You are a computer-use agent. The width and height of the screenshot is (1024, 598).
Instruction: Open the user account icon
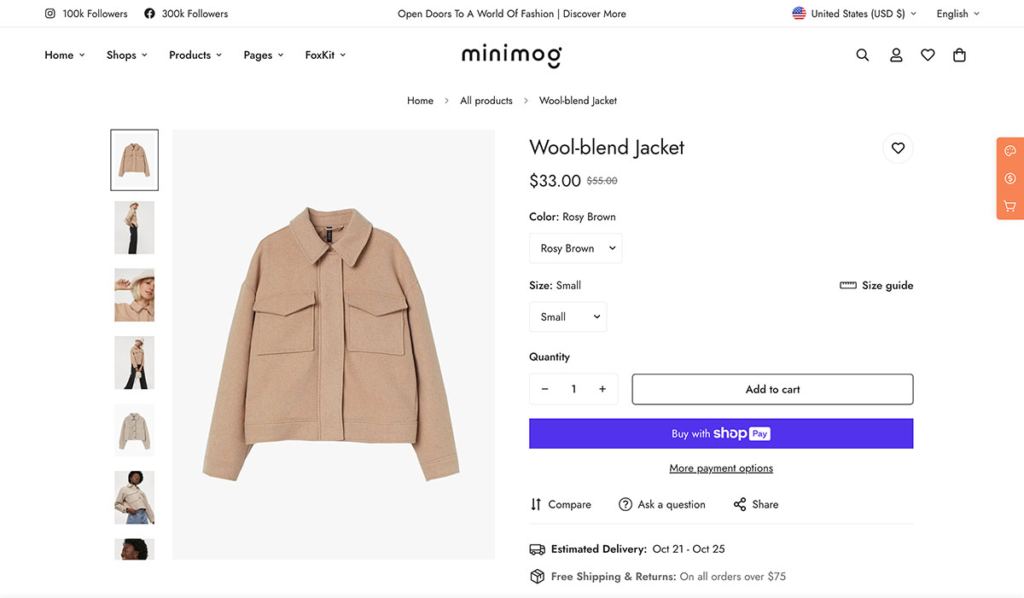896,55
